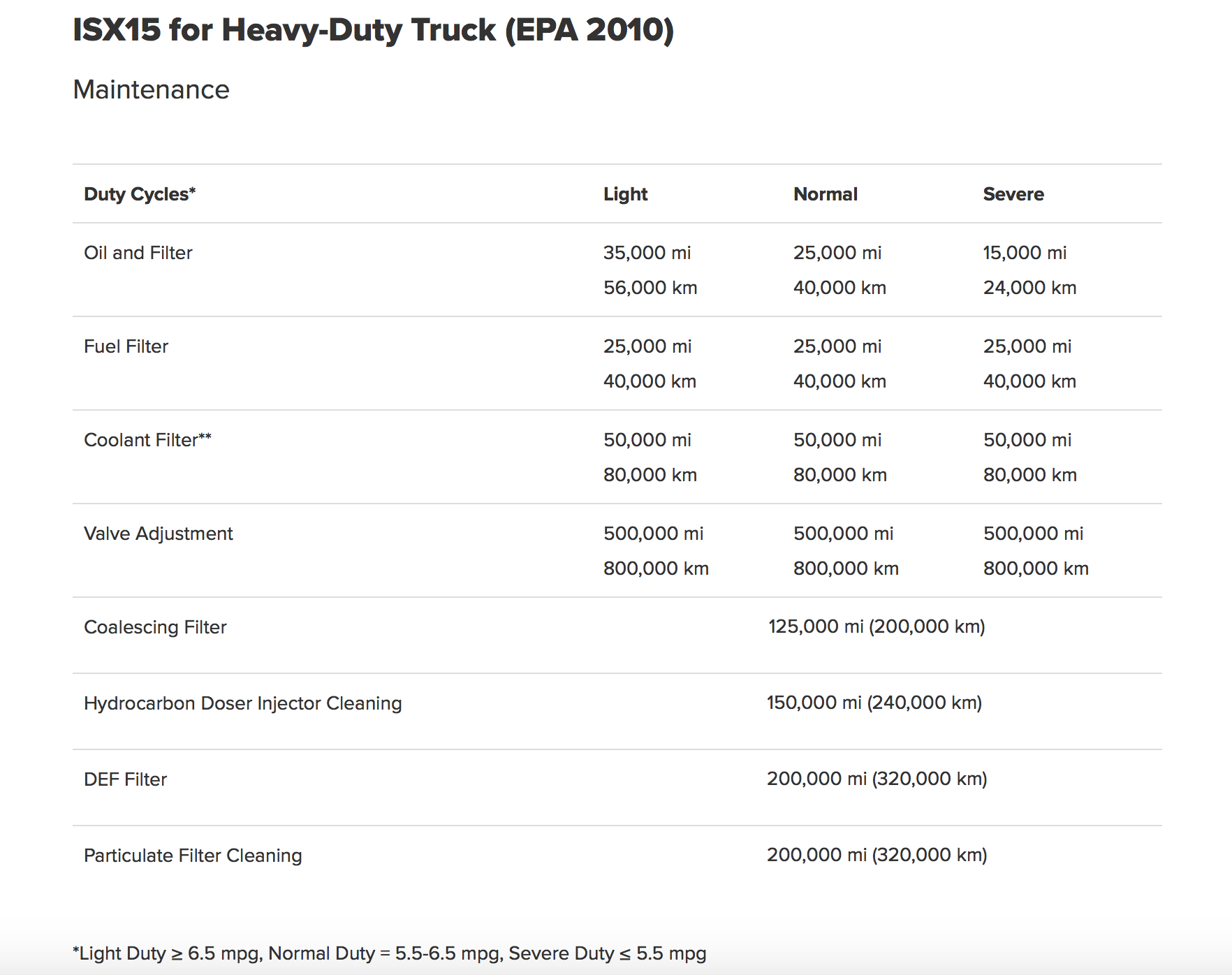Click the Maintenance subheading
Image resolution: width=1232 pixels, height=975 pixels.
pyautogui.click(x=151, y=89)
